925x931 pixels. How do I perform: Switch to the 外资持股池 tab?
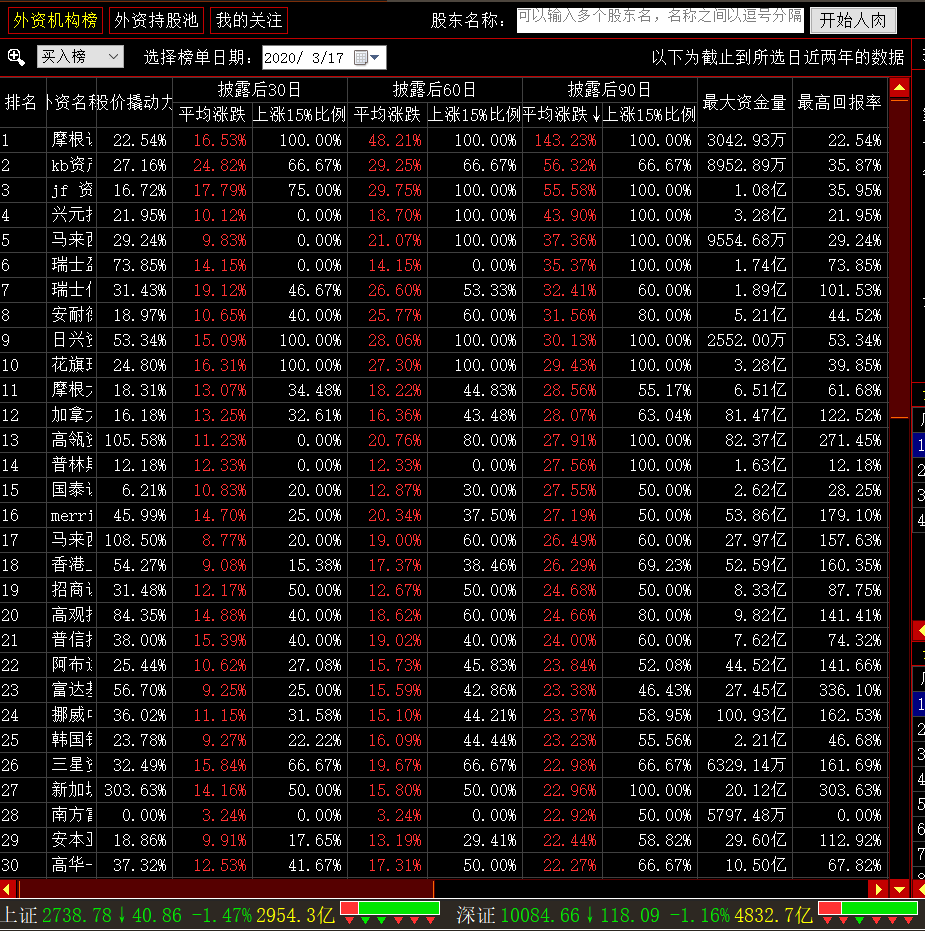click(156, 20)
